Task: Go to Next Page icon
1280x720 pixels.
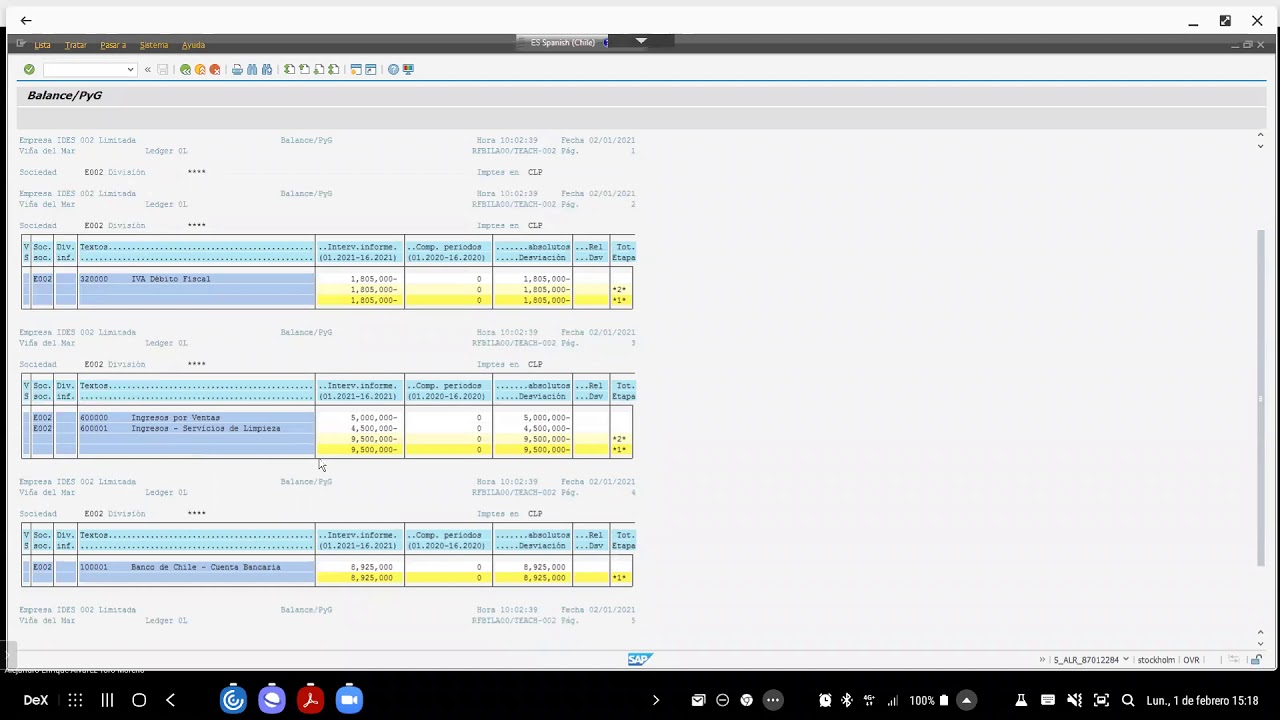Action: 319,69
